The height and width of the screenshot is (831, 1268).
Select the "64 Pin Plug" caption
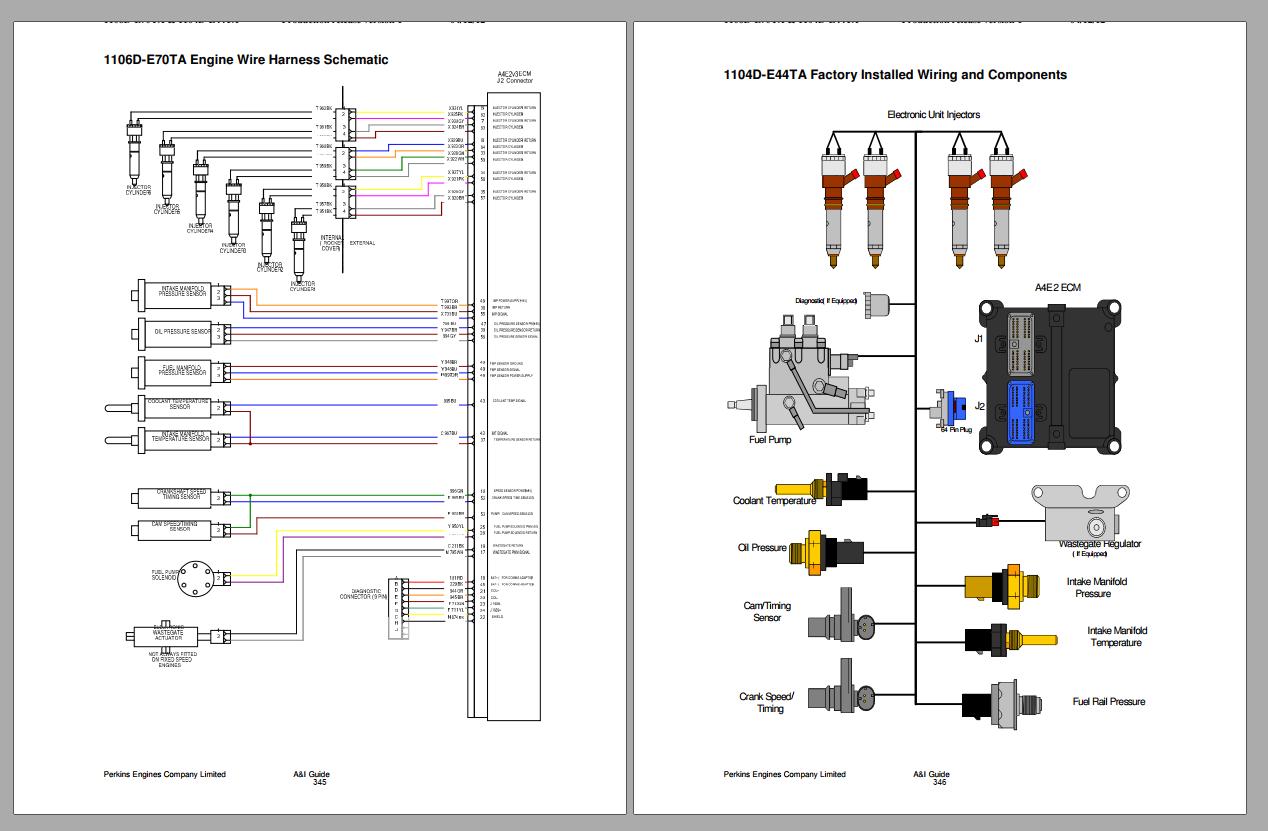(956, 429)
